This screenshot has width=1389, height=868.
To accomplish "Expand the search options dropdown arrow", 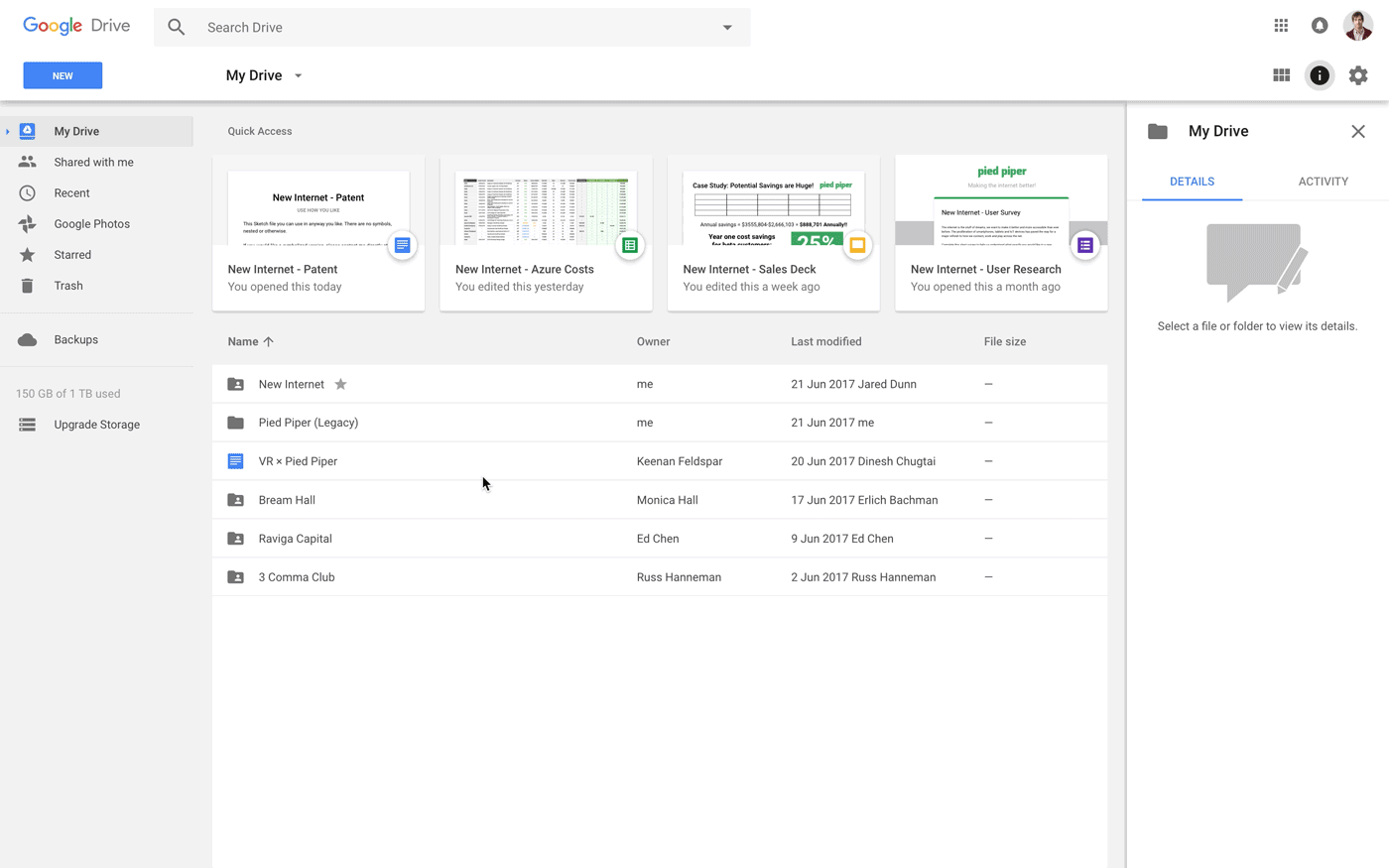I will [727, 28].
